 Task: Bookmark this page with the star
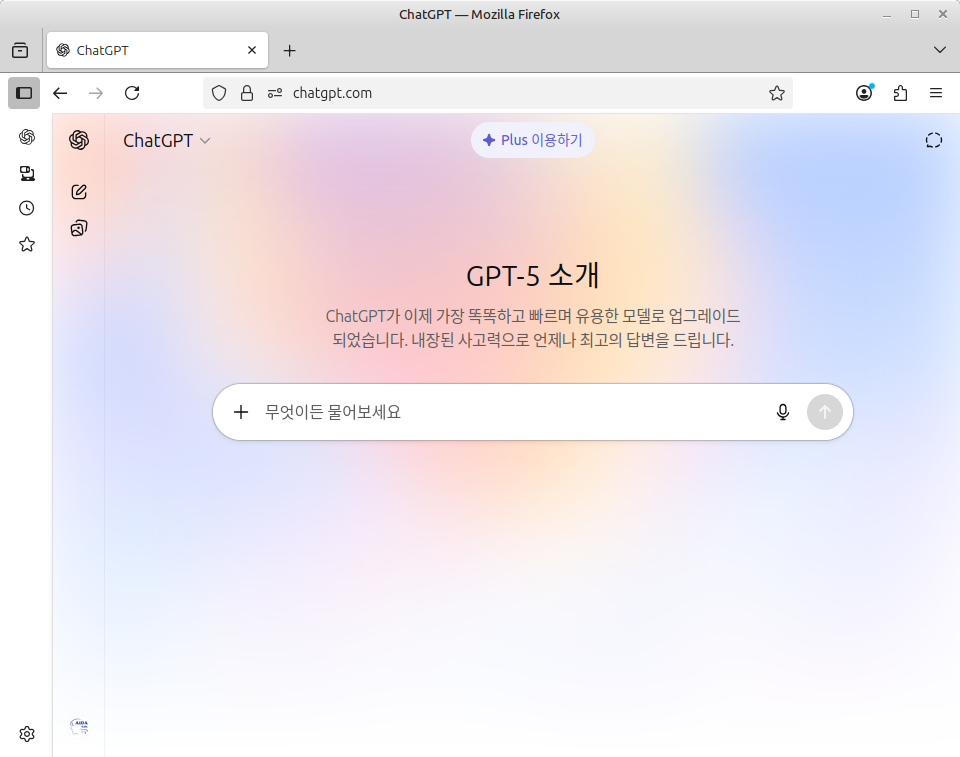coord(777,93)
